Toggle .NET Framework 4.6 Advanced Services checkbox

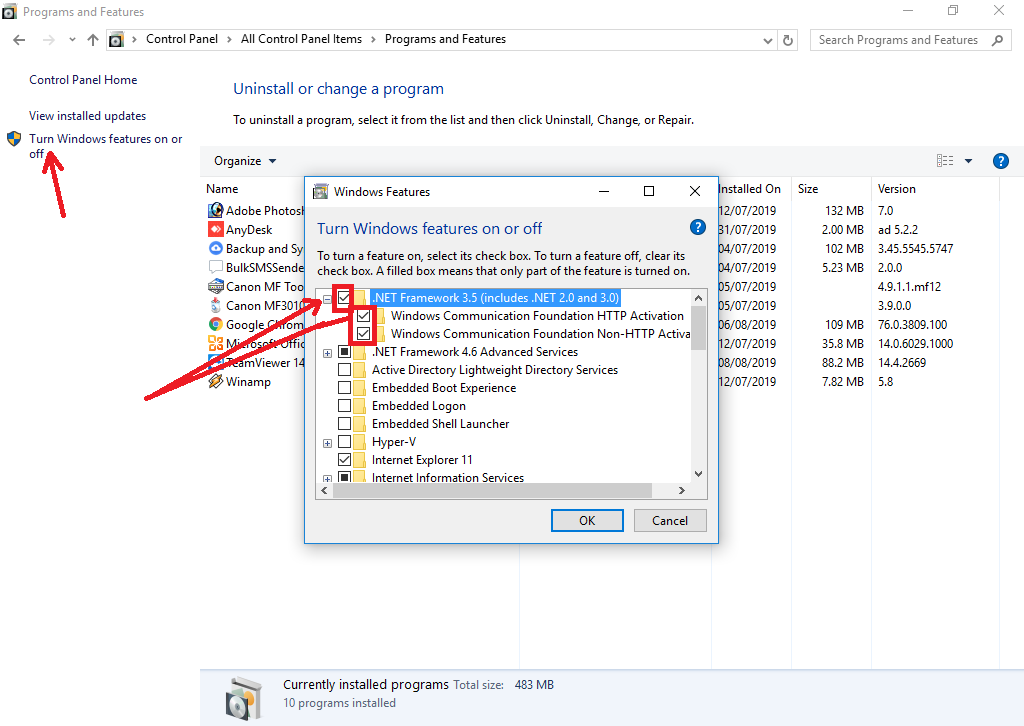[x=344, y=352]
